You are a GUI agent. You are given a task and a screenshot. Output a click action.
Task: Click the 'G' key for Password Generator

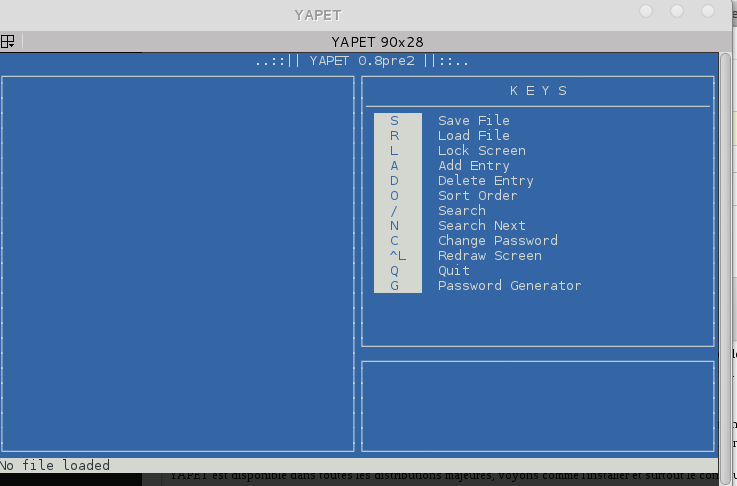pyautogui.click(x=394, y=286)
